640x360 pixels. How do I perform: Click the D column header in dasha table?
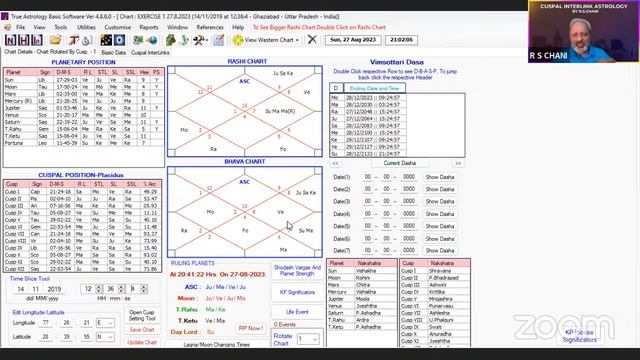click(336, 88)
